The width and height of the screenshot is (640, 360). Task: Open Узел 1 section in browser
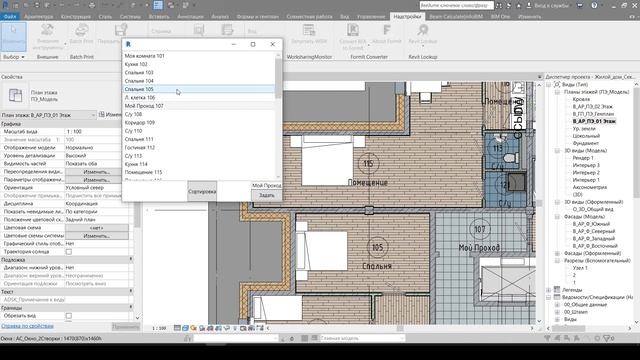pos(580,268)
